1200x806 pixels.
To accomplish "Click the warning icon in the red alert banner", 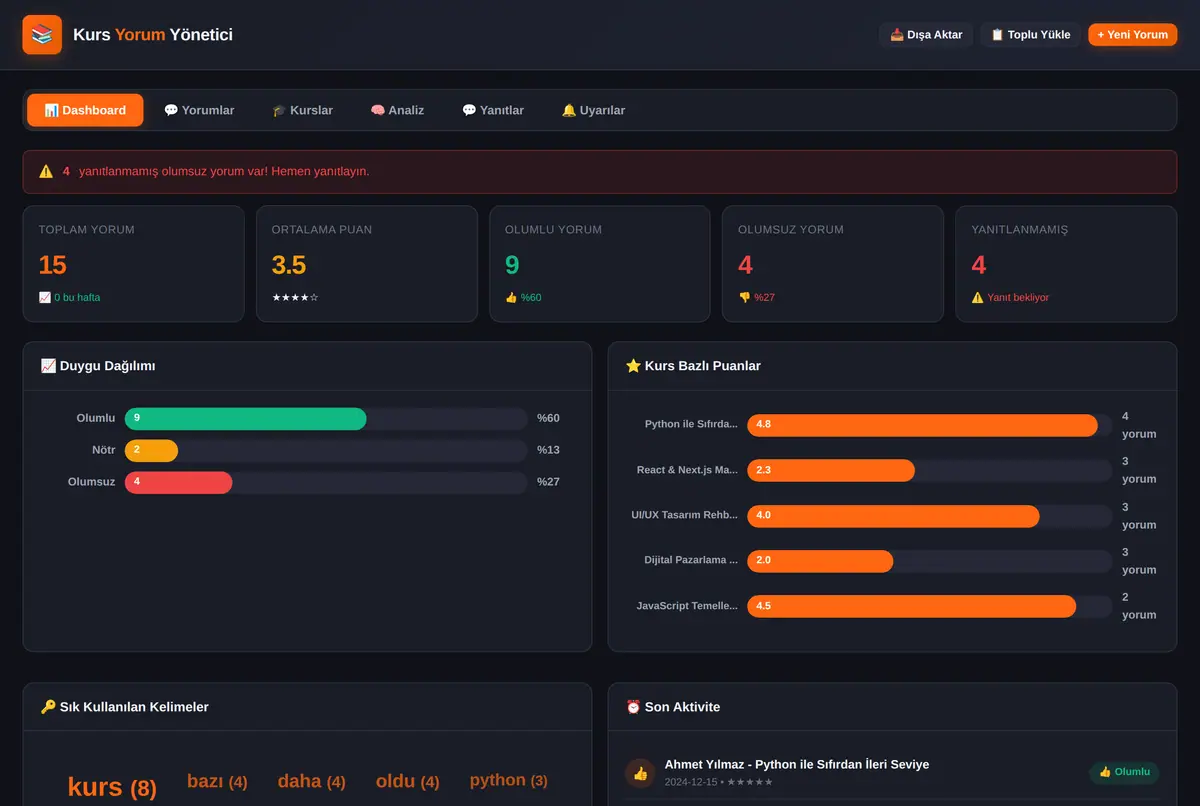I will click(x=46, y=171).
